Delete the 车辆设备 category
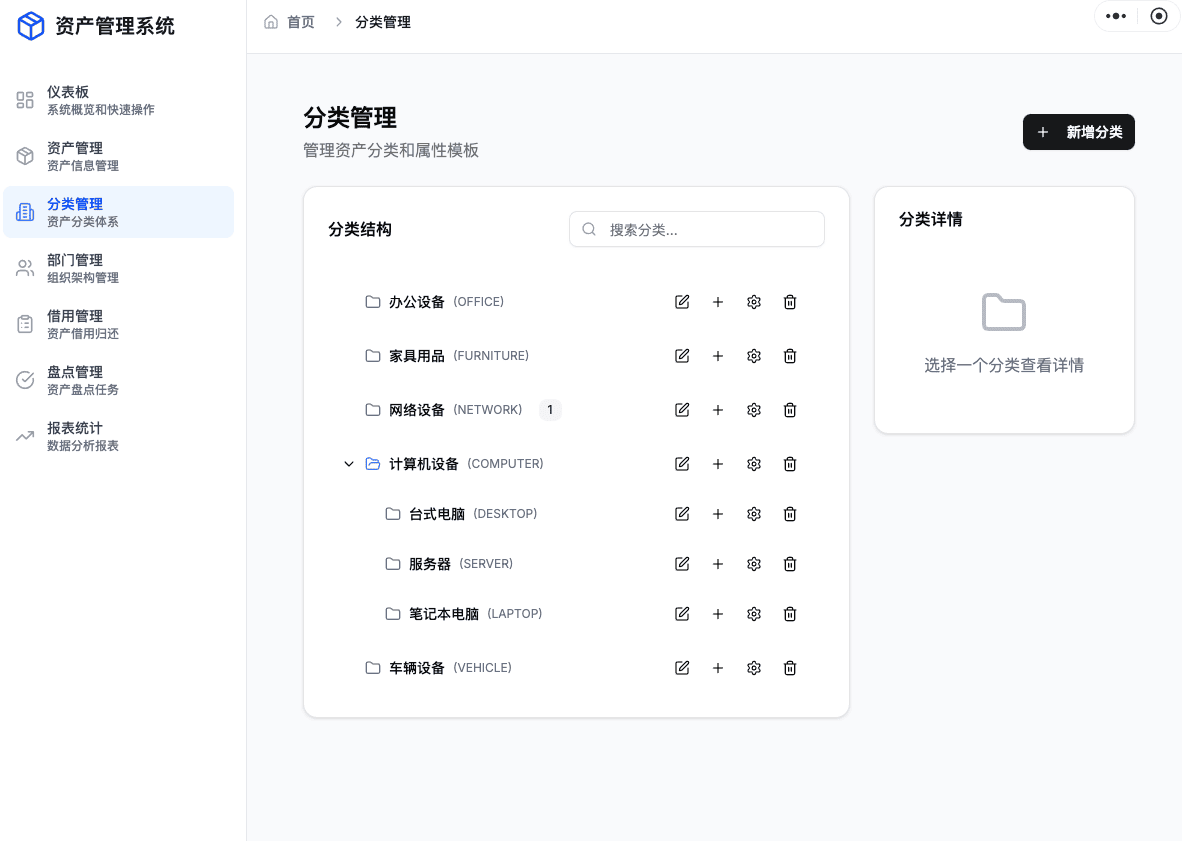 pyautogui.click(x=790, y=668)
